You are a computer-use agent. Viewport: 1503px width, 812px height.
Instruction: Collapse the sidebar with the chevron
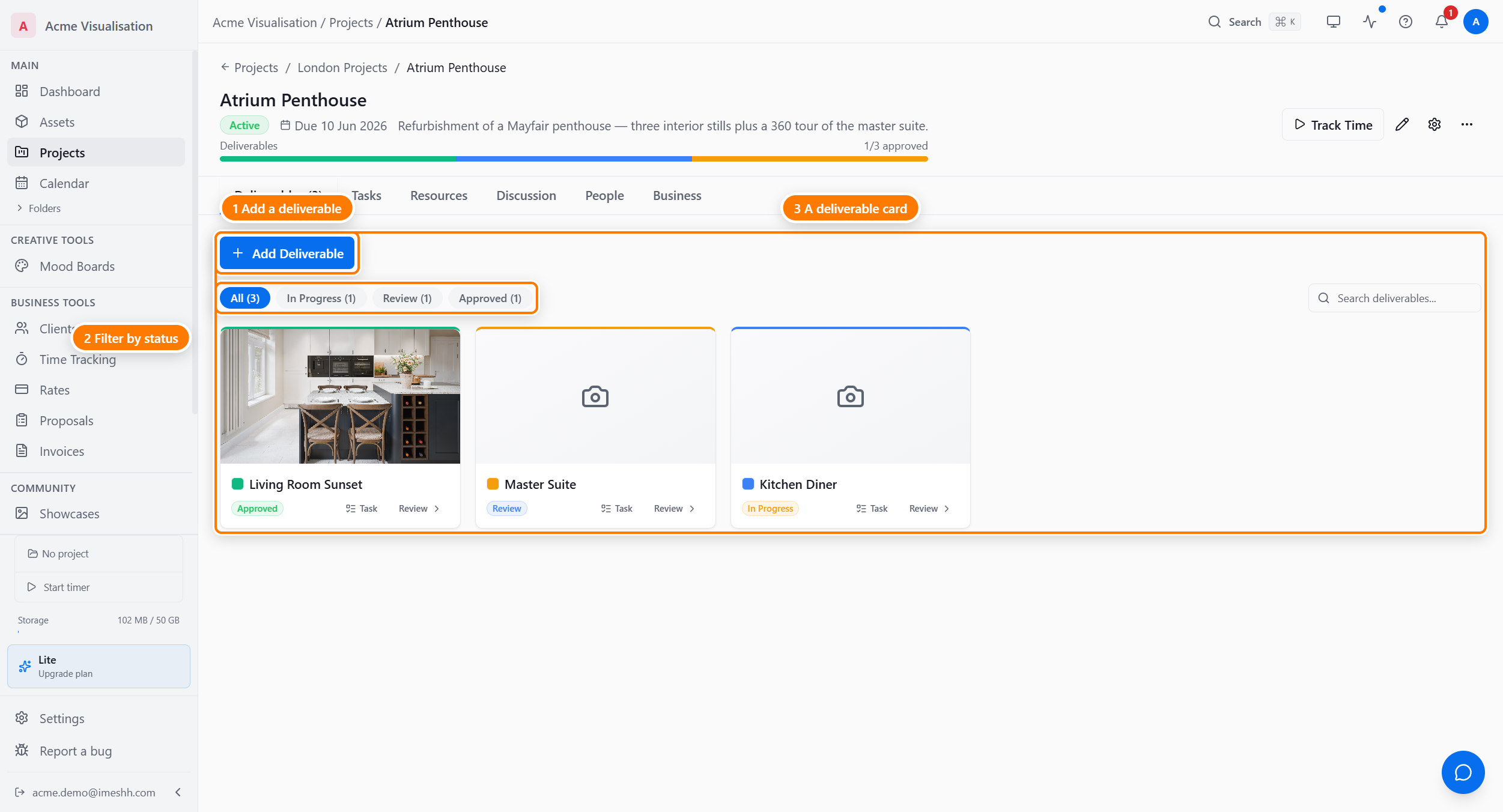178,792
